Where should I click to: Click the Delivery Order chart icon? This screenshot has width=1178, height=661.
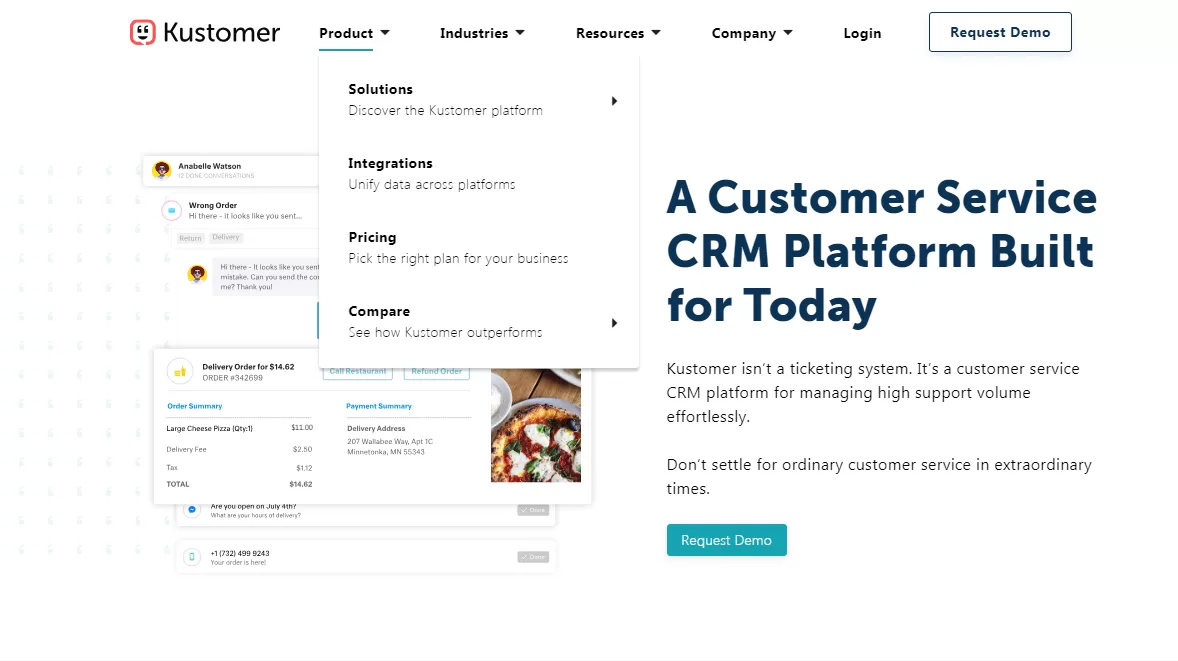180,372
